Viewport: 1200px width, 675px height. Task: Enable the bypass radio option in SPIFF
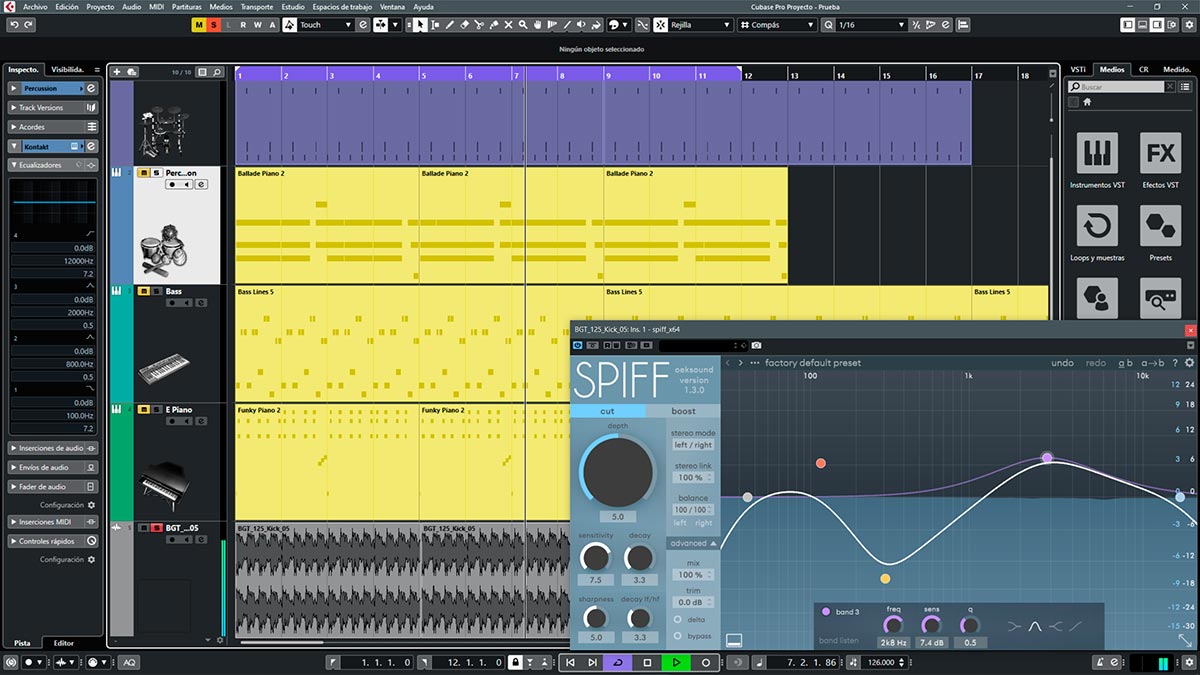(x=677, y=635)
